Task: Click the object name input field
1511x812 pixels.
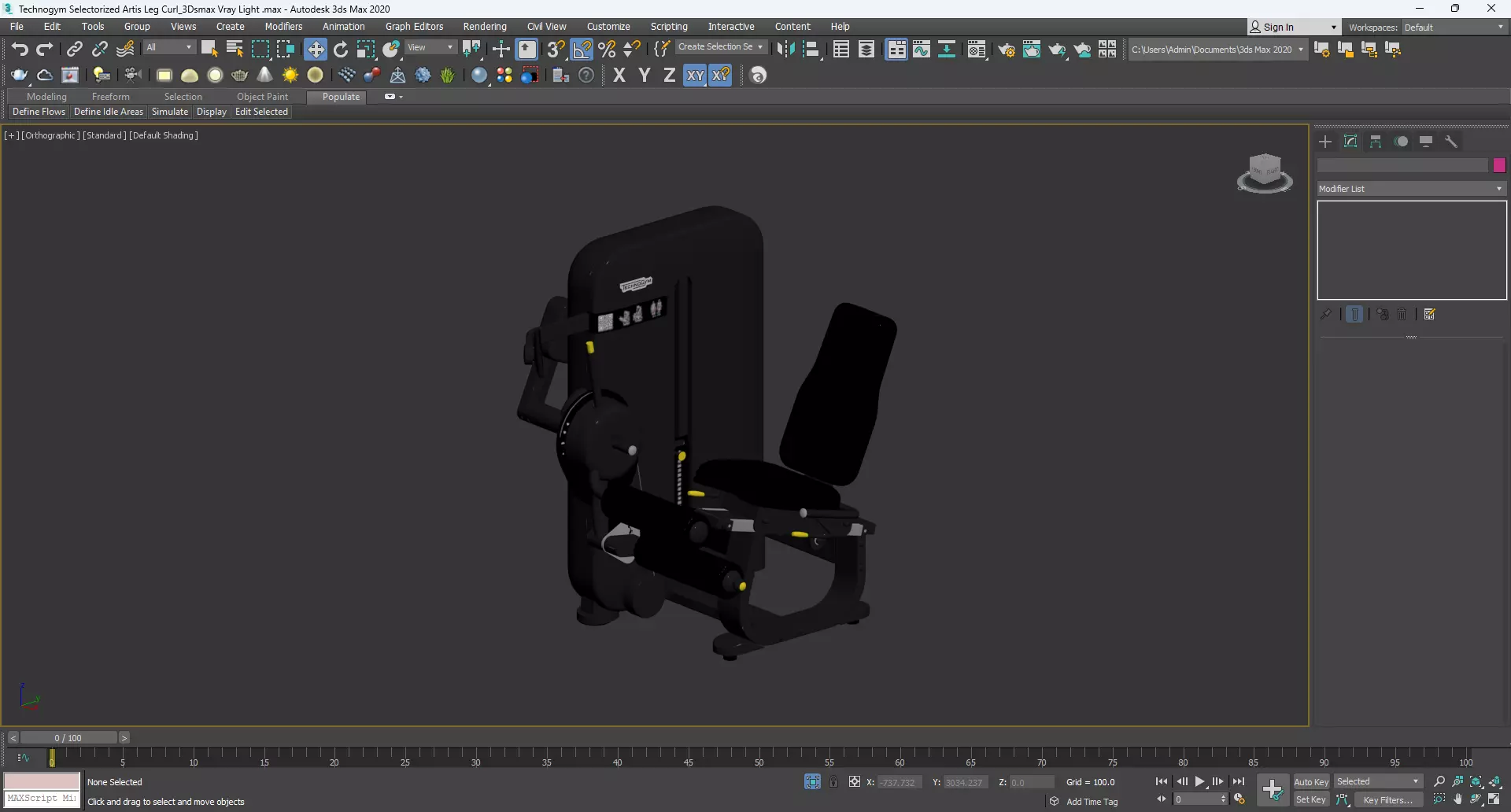Action: (x=1402, y=165)
